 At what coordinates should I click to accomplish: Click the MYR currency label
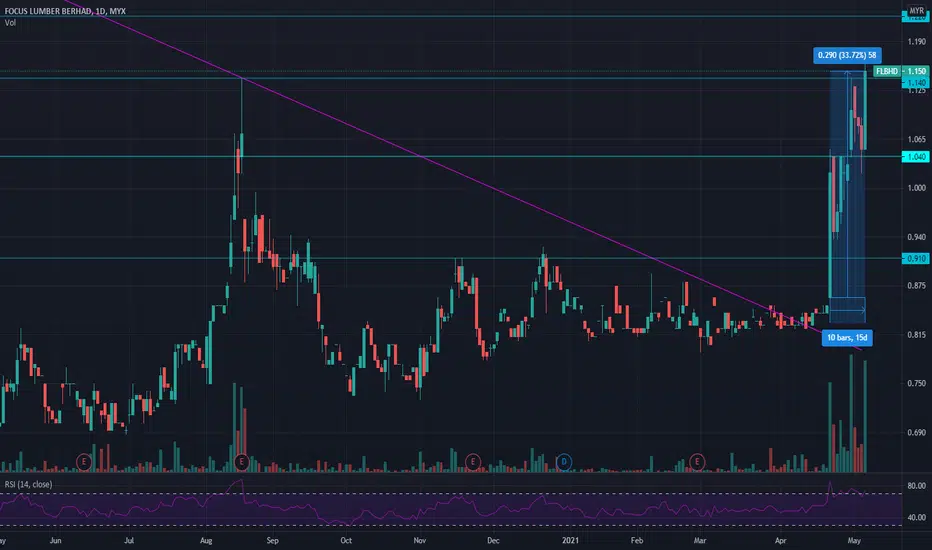coord(917,11)
